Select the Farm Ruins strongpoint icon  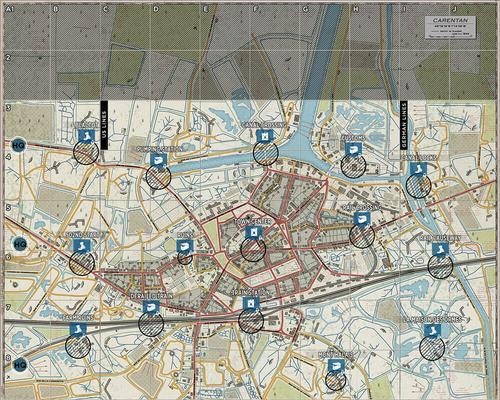78,329
